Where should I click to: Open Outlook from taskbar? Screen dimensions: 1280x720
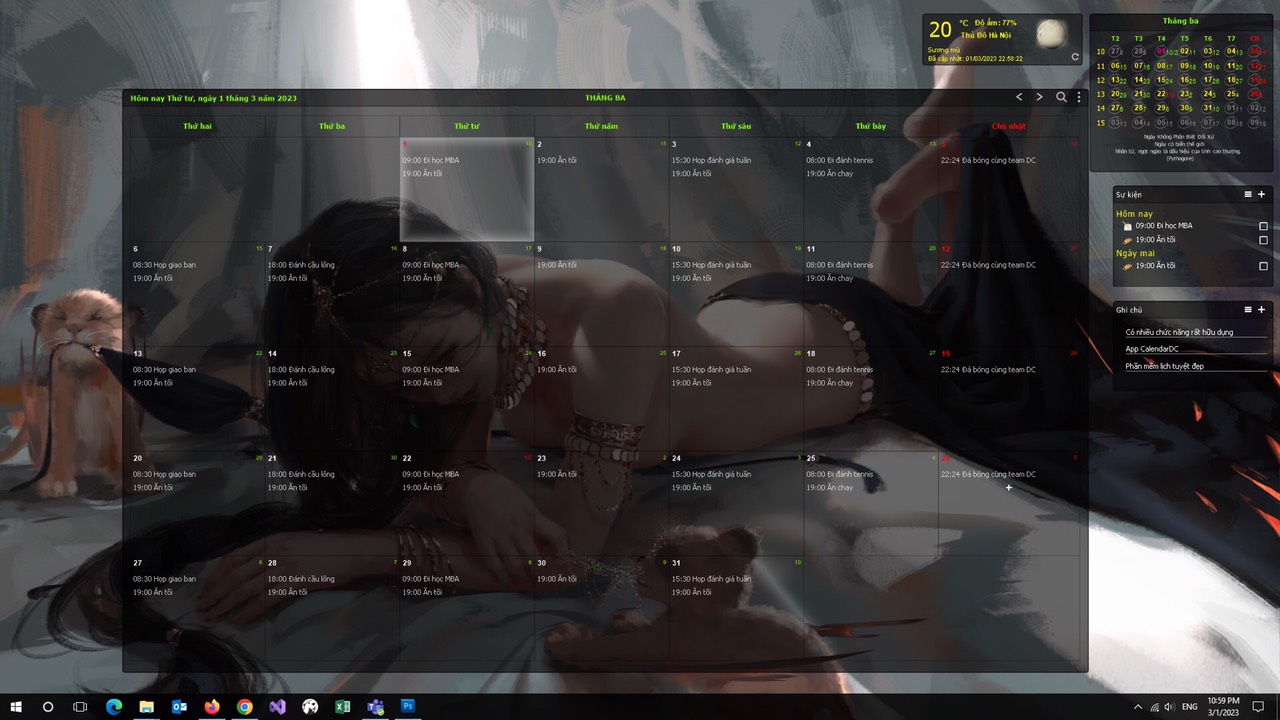[x=179, y=706]
